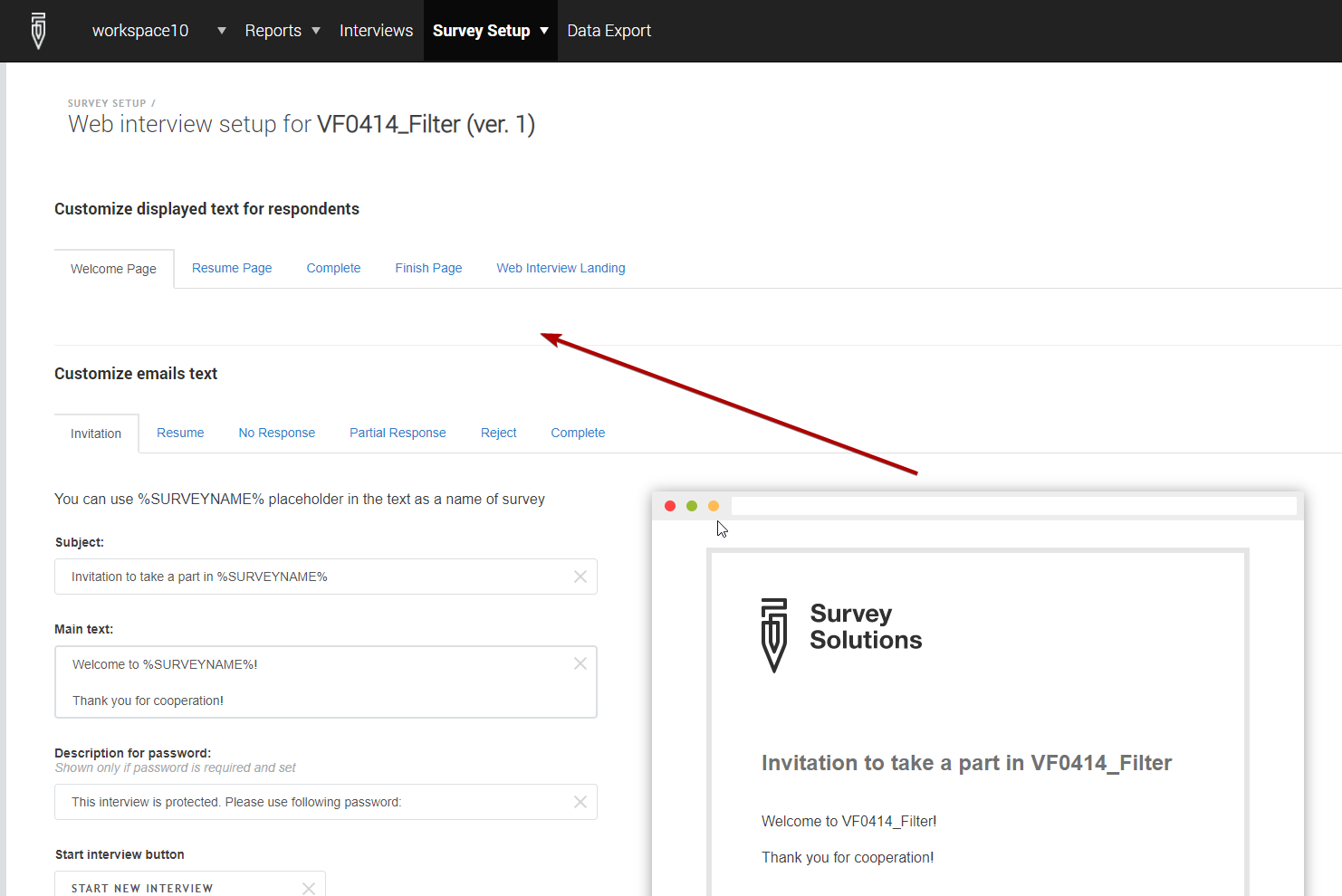The width and height of the screenshot is (1342, 896).
Task: Open the No Response email tab
Action: click(x=277, y=433)
